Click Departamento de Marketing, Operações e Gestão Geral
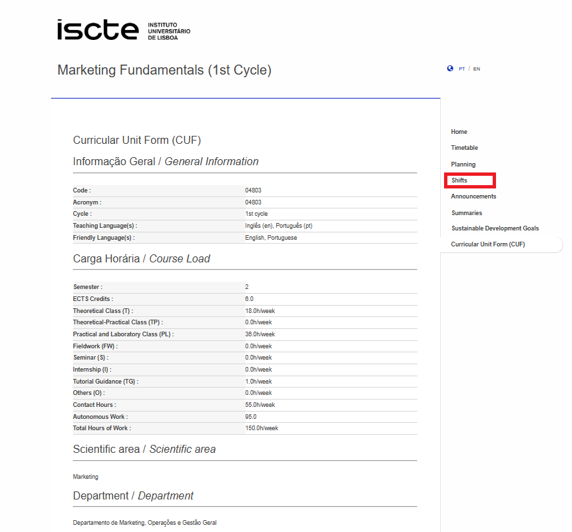 pyautogui.click(x=145, y=523)
